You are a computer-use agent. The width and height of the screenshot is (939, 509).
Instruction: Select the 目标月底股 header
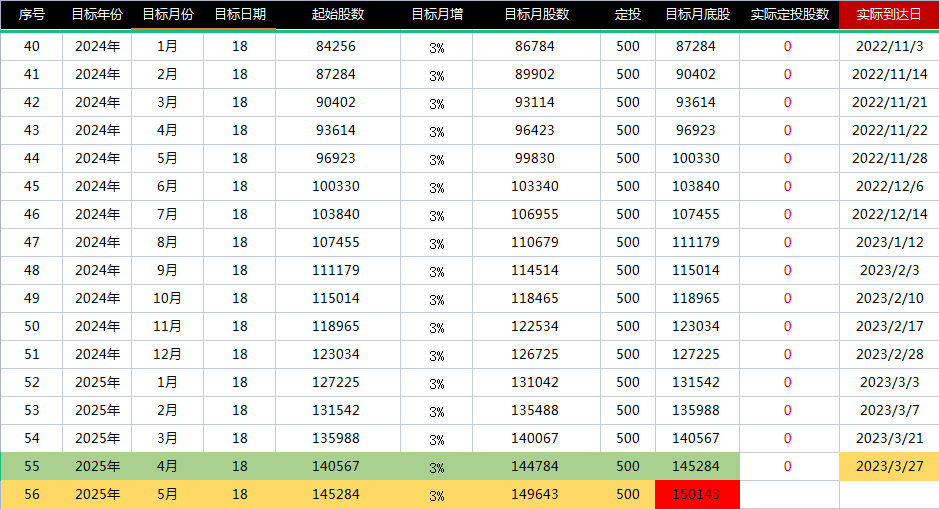point(697,14)
